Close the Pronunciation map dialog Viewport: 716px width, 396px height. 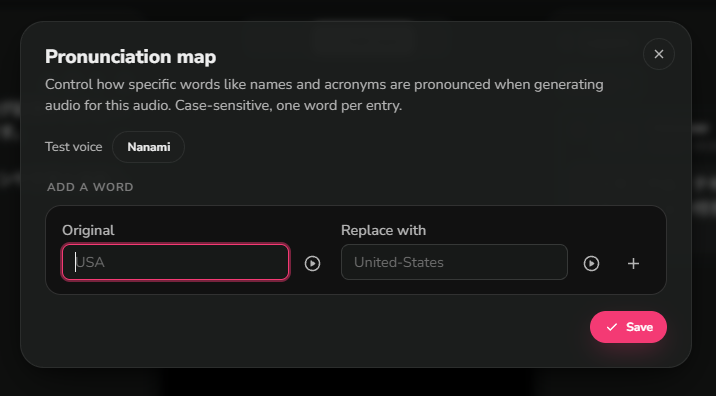[x=658, y=54]
